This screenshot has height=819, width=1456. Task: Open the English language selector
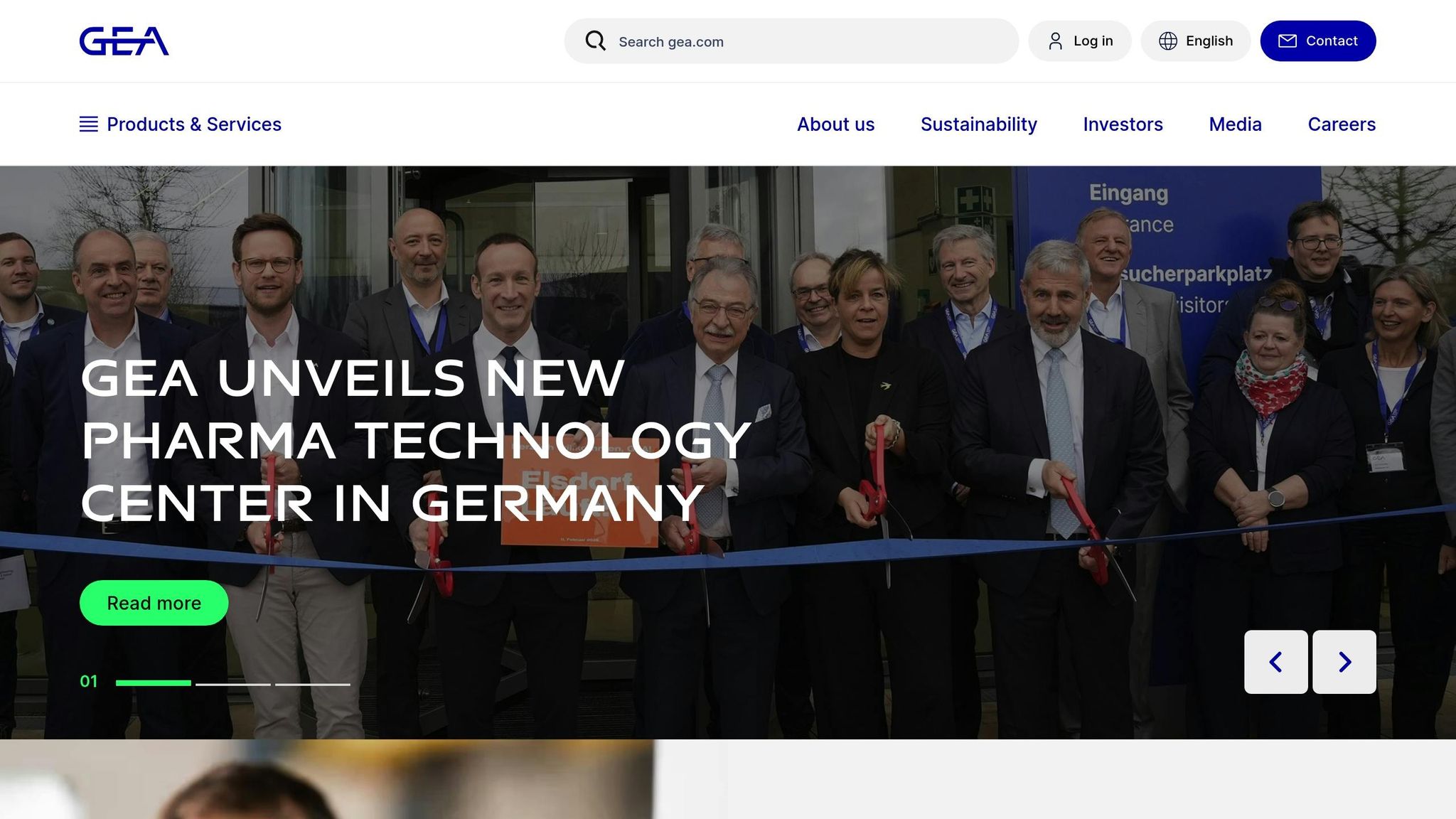(1196, 41)
